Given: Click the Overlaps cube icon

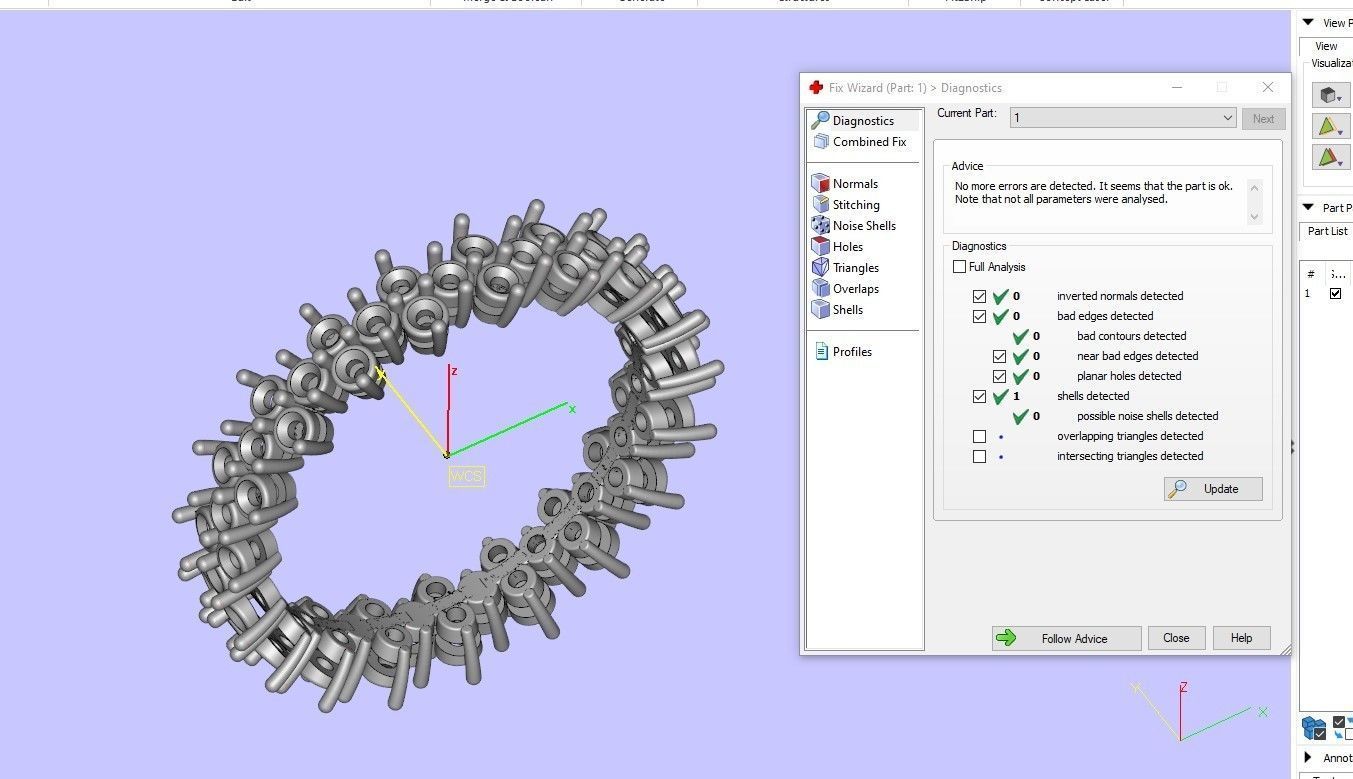Looking at the screenshot, I should click(820, 289).
